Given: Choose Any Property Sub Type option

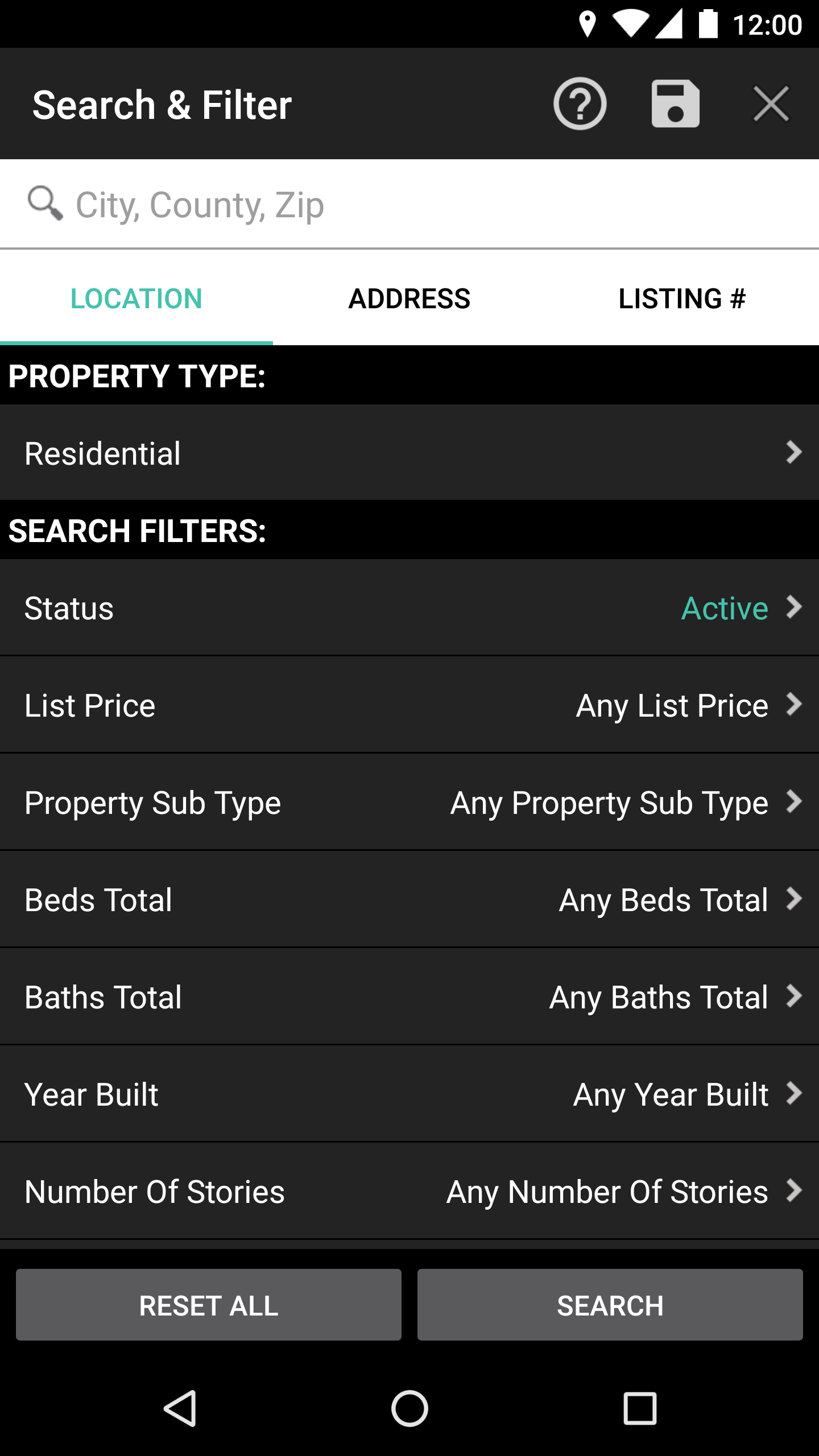Looking at the screenshot, I should [x=610, y=803].
